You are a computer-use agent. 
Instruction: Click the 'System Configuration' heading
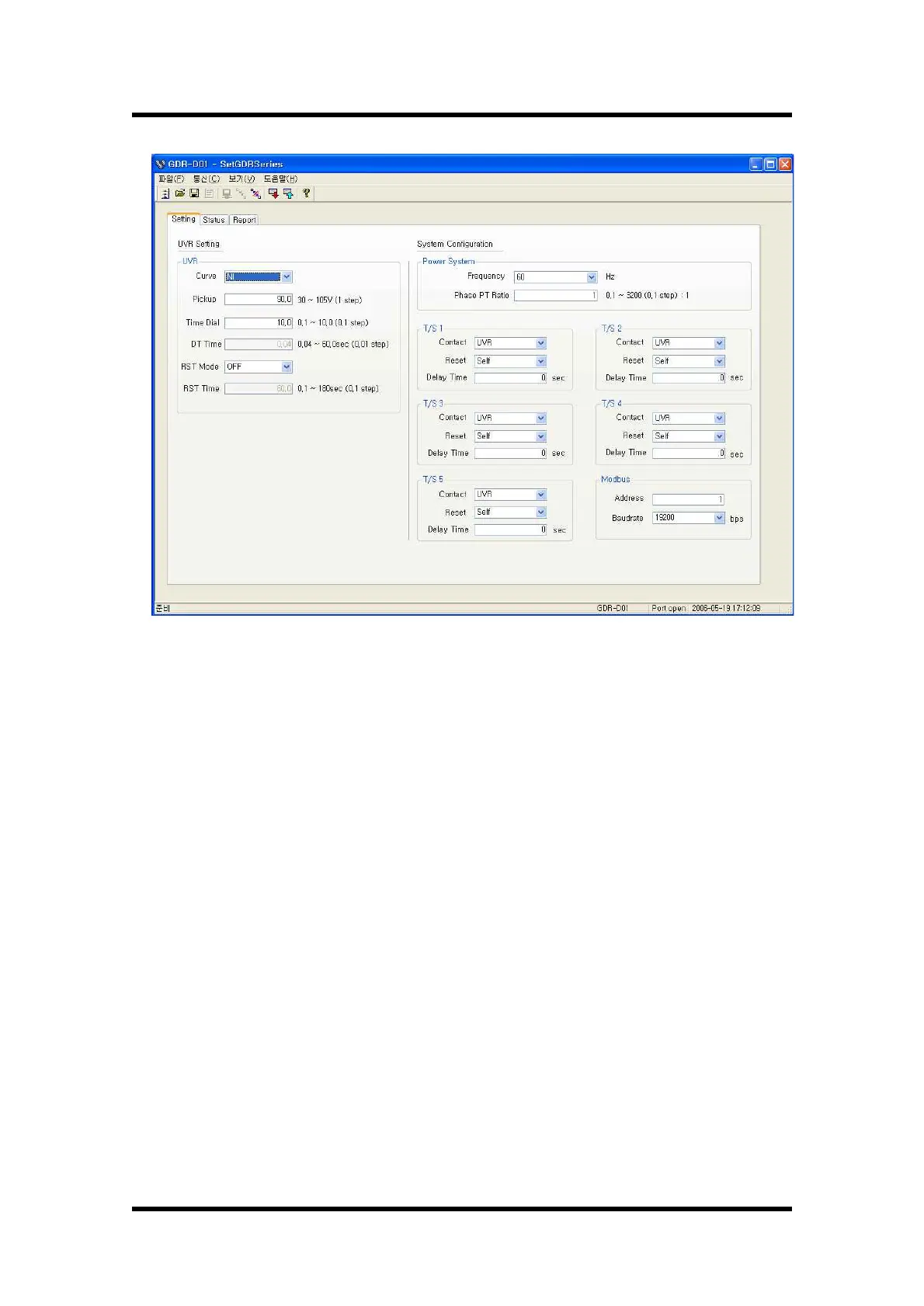pyautogui.click(x=455, y=244)
